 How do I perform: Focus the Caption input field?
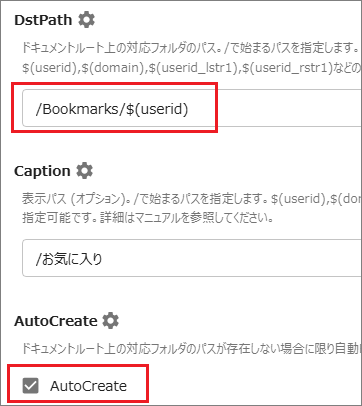[192, 258]
